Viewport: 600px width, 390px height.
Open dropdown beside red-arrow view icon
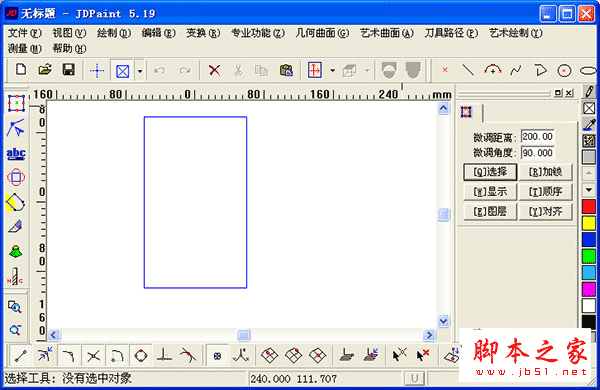coord(332,71)
